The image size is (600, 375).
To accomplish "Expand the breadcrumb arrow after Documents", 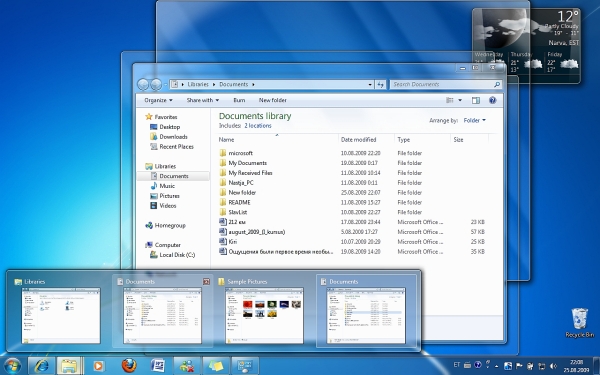I will (x=253, y=85).
